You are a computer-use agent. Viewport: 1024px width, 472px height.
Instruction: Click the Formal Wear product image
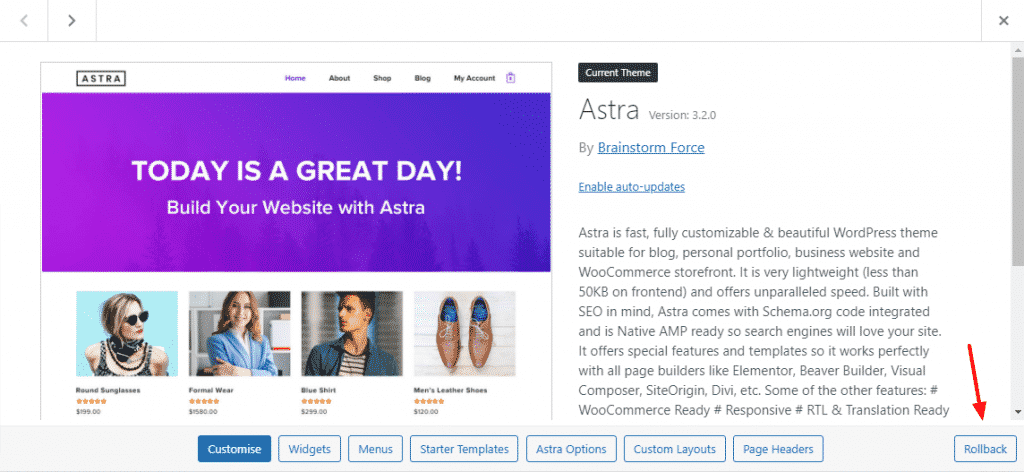coord(239,334)
